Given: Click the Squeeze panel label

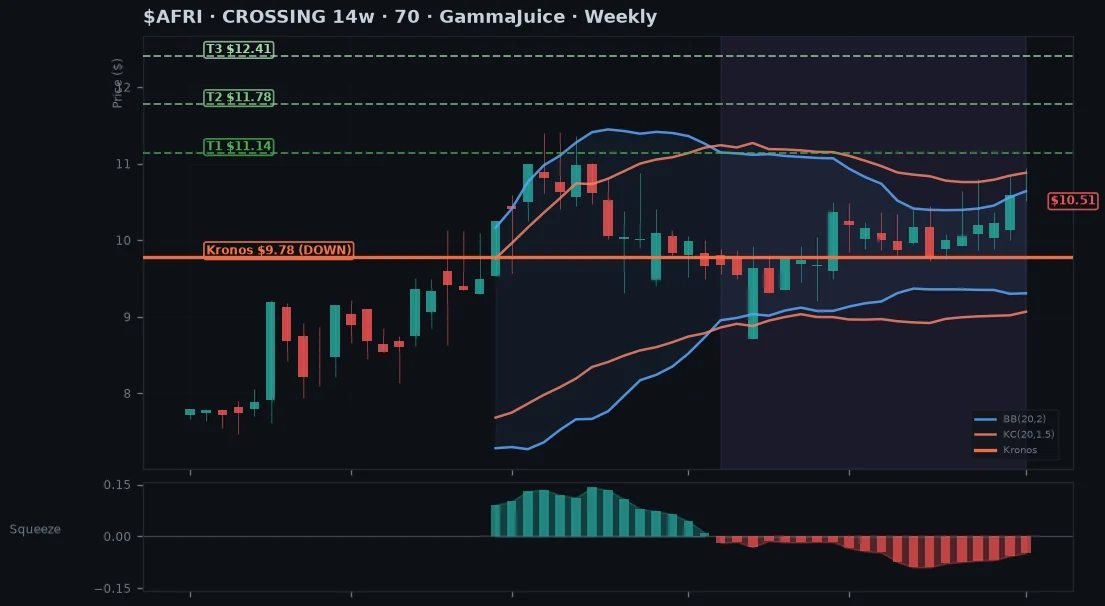Looking at the screenshot, I should (35, 529).
